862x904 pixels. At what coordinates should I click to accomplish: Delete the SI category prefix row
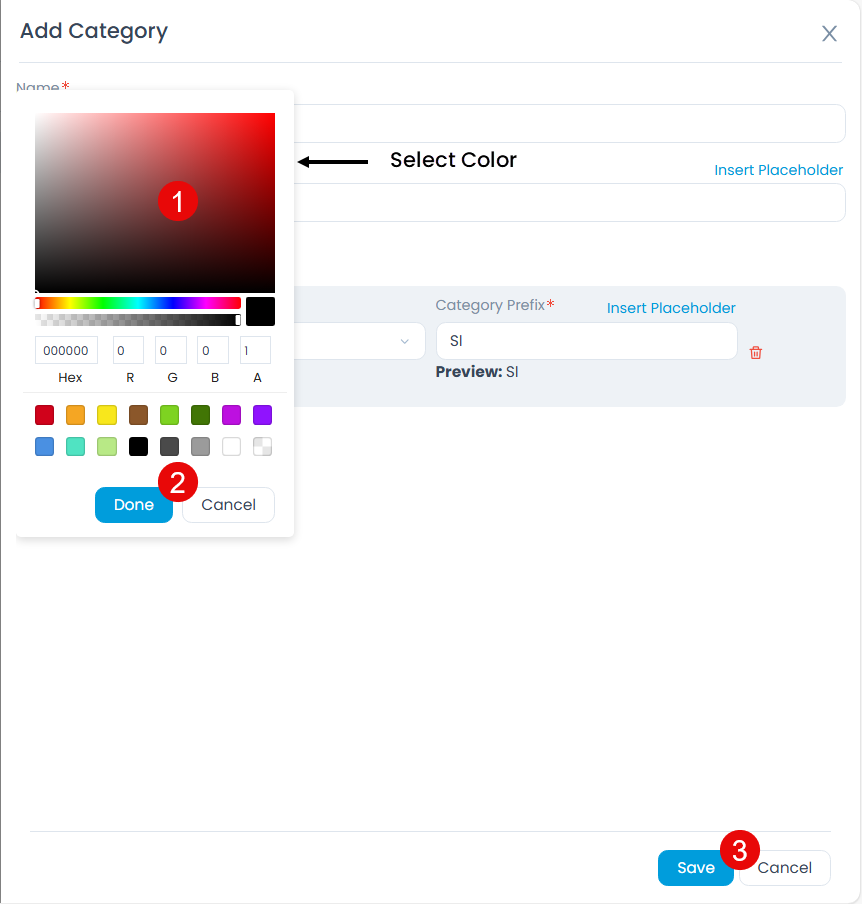point(757,352)
